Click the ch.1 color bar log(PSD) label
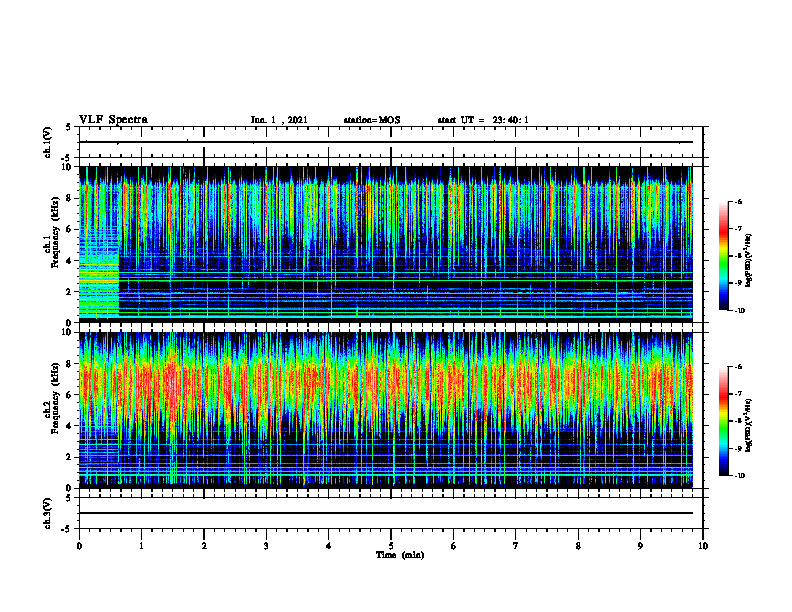The width and height of the screenshot is (792, 612). [749, 260]
